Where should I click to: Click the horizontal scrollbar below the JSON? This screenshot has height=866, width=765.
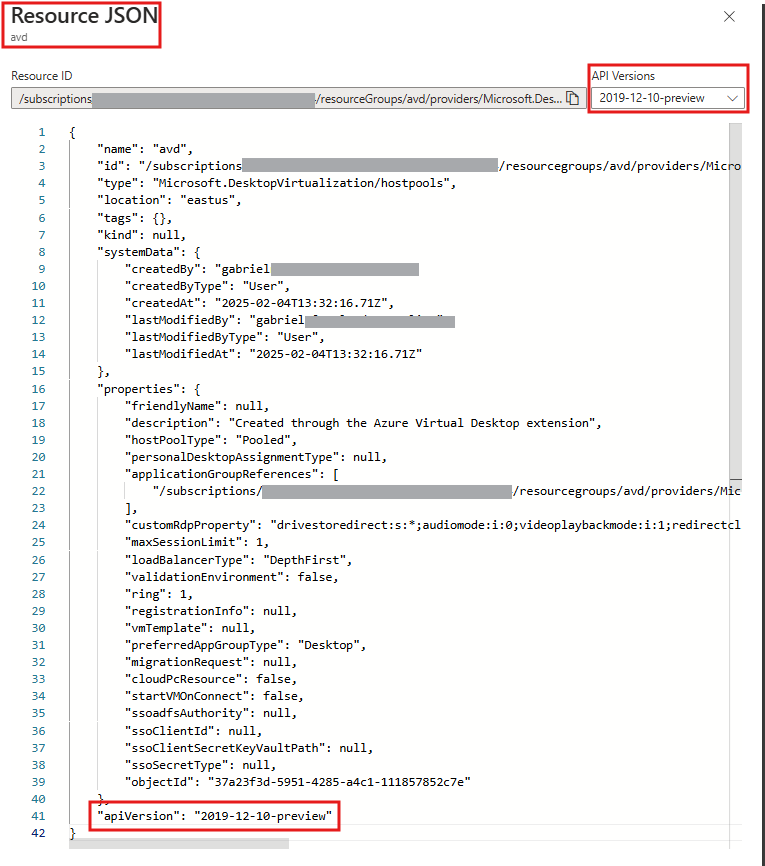(x=178, y=843)
